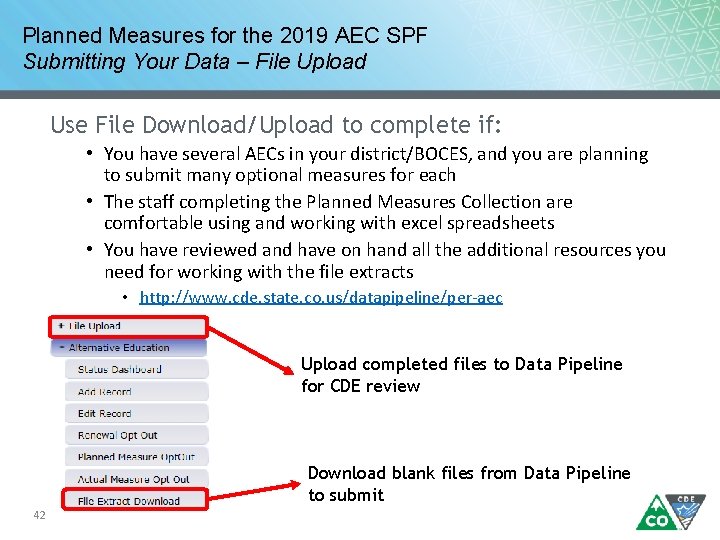Click the 'Planned Measures for the 2019 AEC SPF' title

pyautogui.click(x=225, y=36)
